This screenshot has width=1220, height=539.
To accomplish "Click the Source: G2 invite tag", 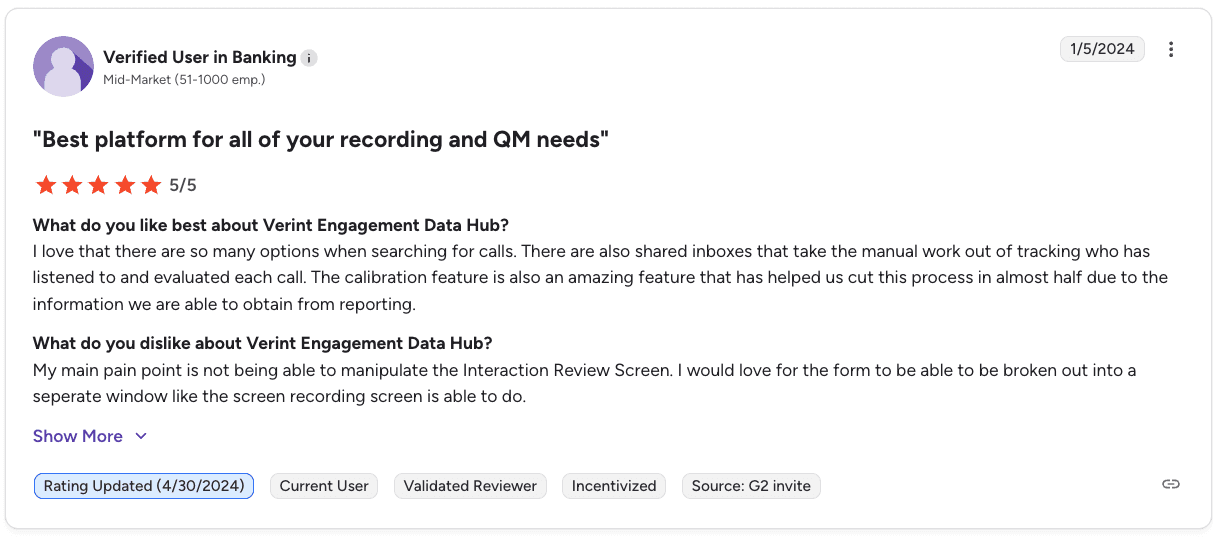I will point(751,486).
